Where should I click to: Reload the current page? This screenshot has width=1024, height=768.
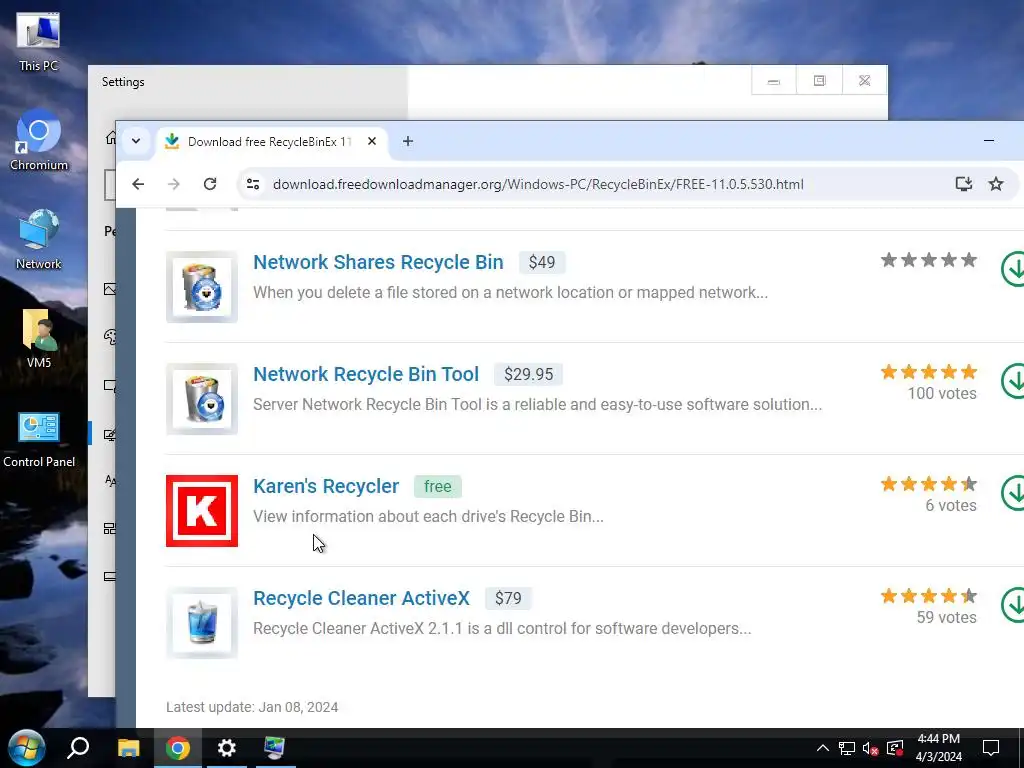210,184
